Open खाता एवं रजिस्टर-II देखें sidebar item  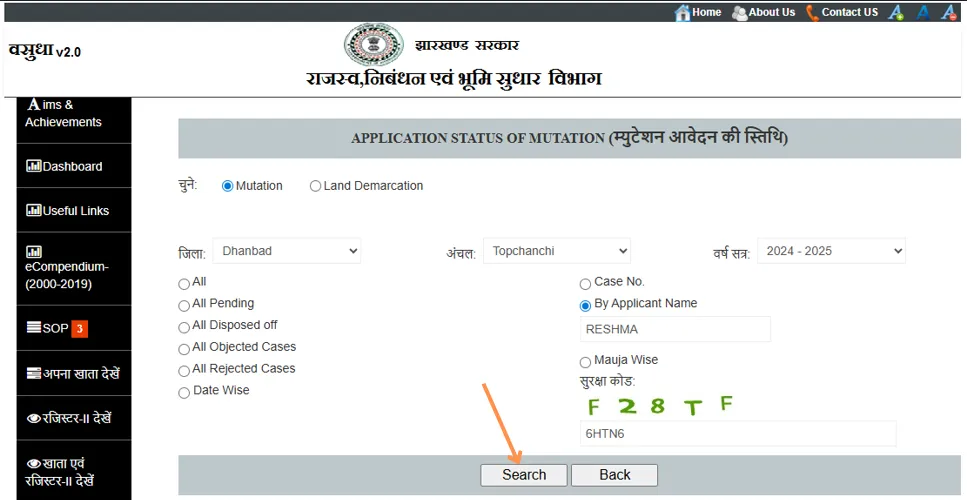(74, 470)
